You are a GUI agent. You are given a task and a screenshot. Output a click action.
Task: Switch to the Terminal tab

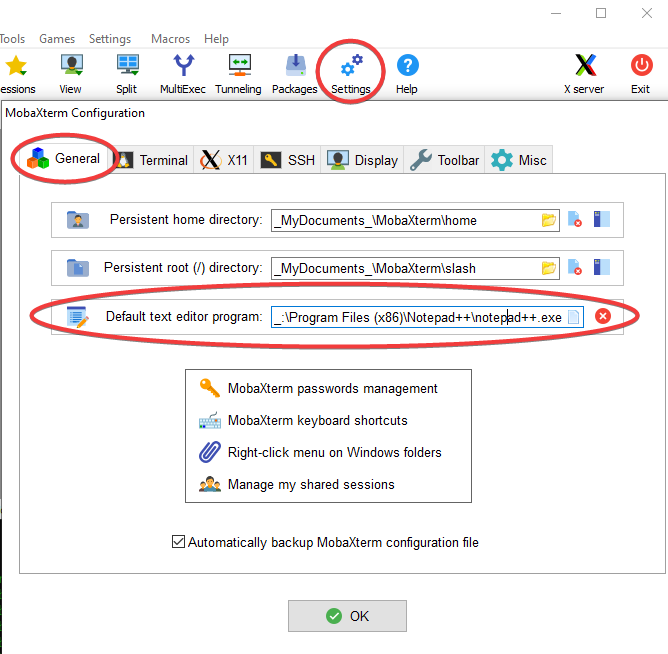pos(152,160)
